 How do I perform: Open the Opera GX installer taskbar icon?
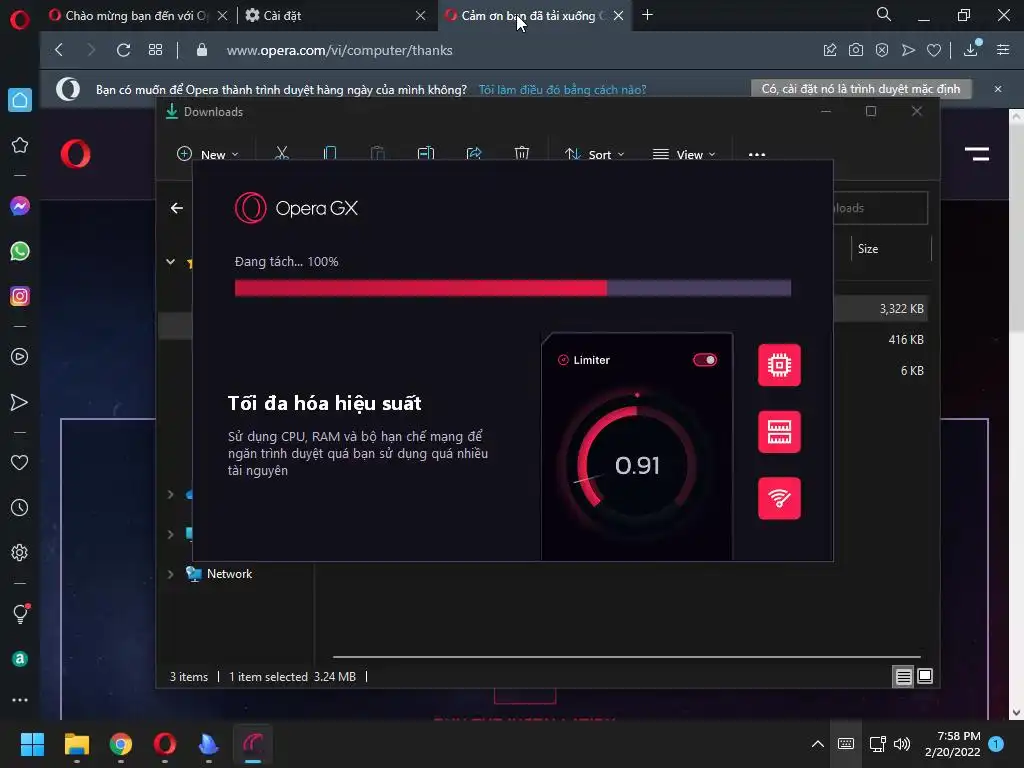click(253, 744)
